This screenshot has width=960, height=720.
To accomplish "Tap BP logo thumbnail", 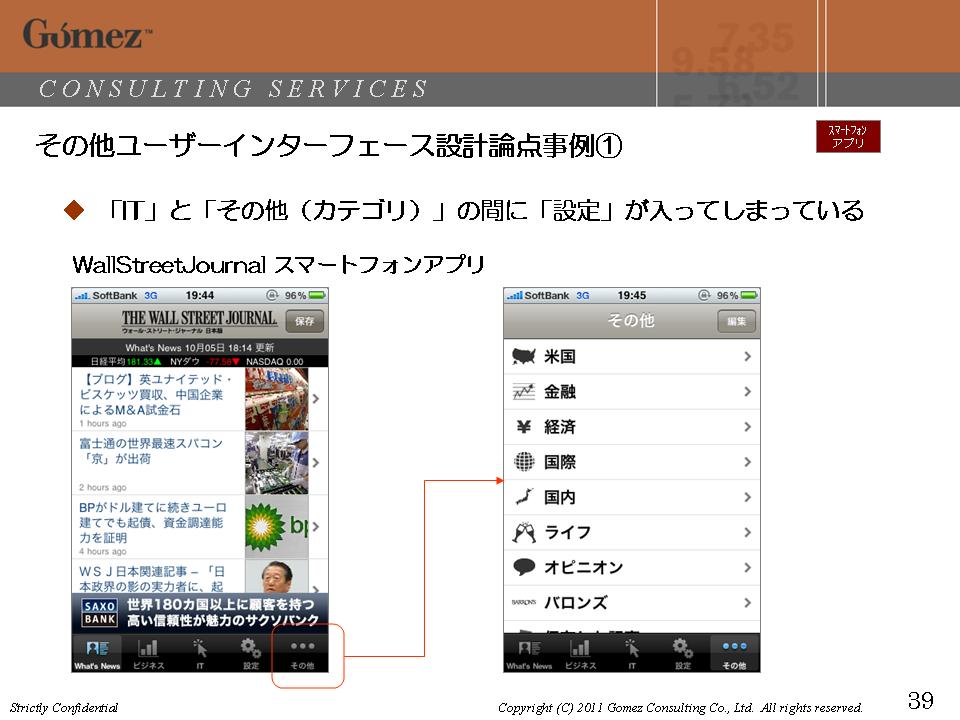I will [276, 527].
